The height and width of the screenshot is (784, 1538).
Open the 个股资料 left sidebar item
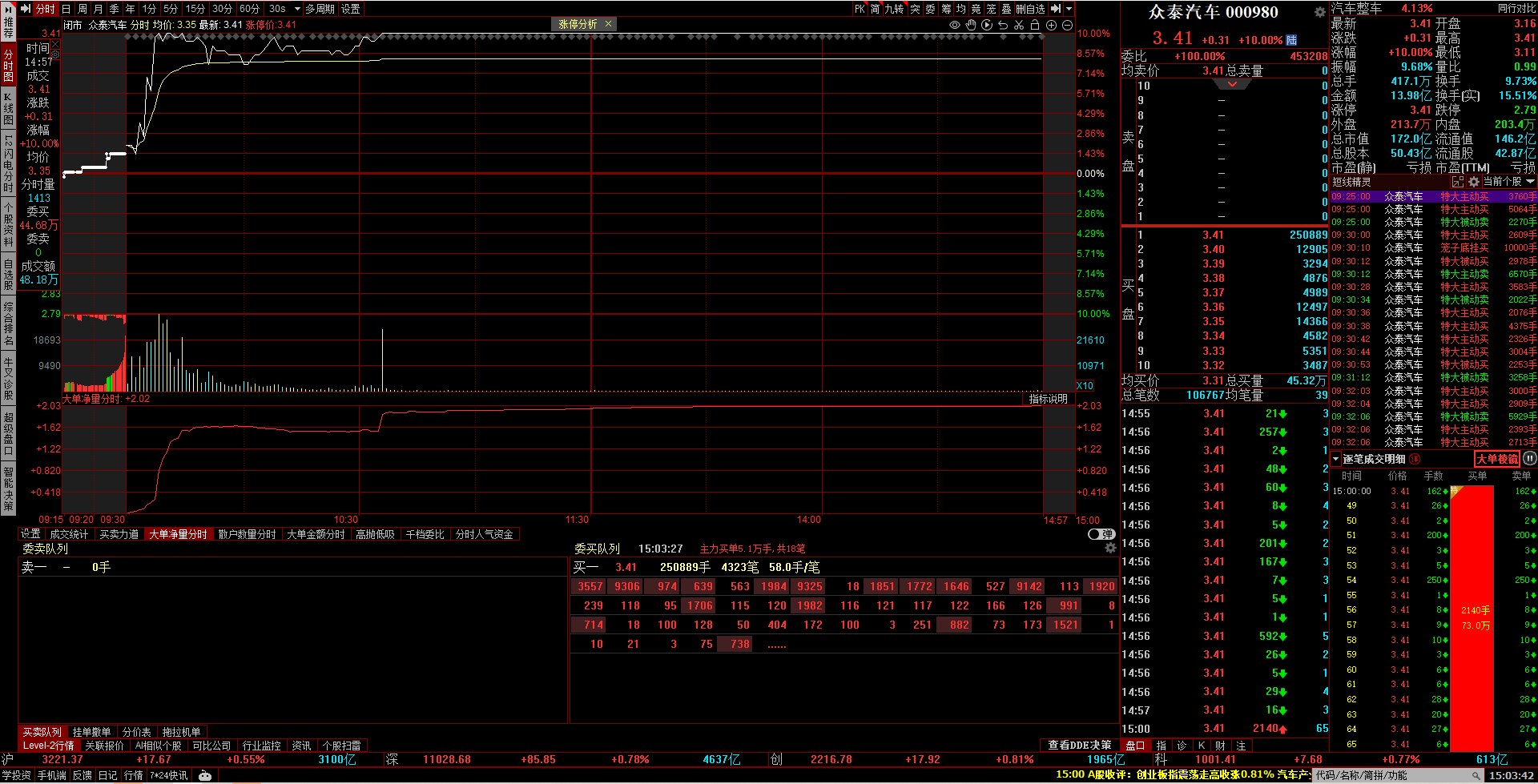point(8,225)
